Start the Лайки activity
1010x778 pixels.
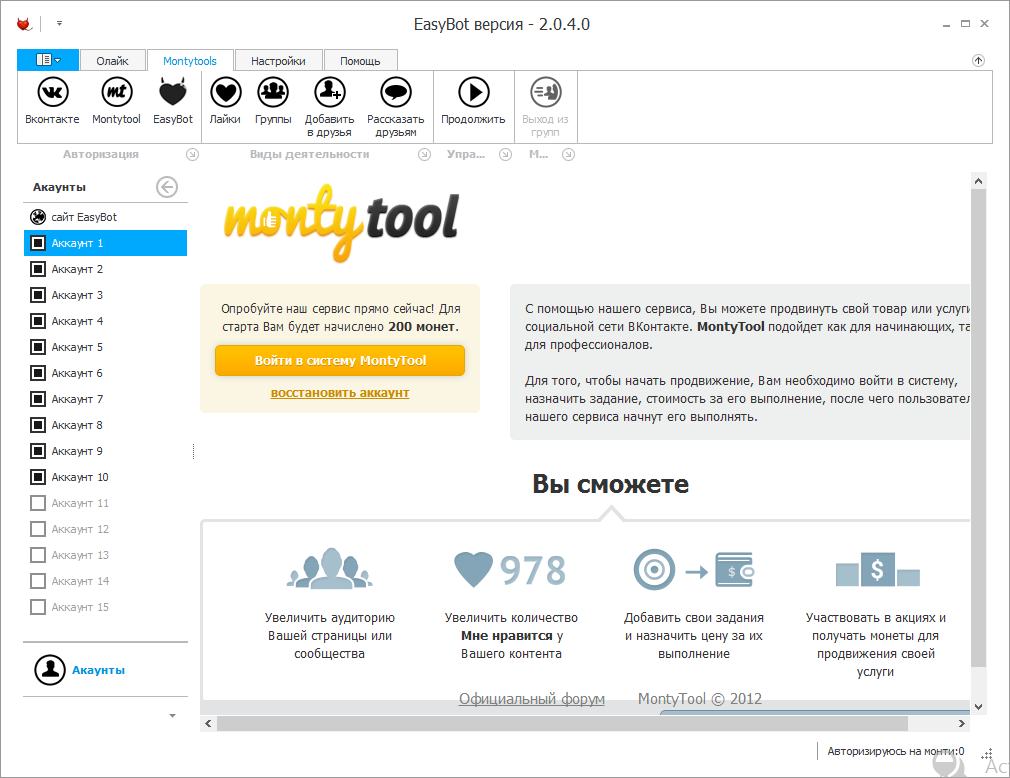tap(225, 100)
